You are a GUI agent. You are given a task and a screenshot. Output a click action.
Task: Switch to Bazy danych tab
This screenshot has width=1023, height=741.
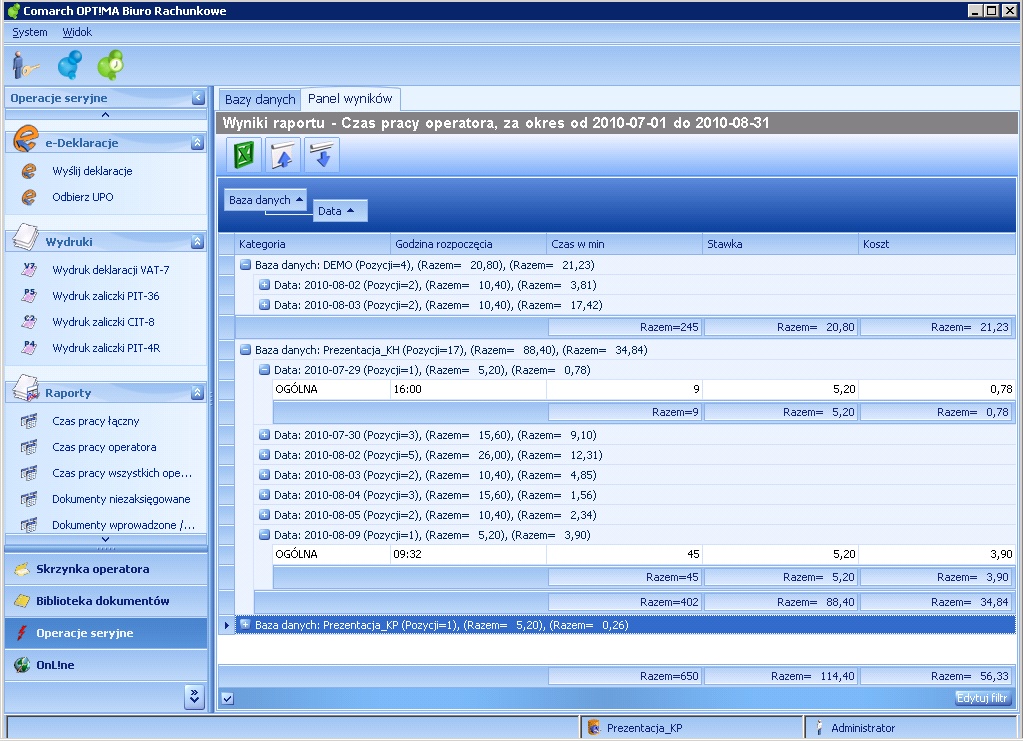(x=260, y=99)
